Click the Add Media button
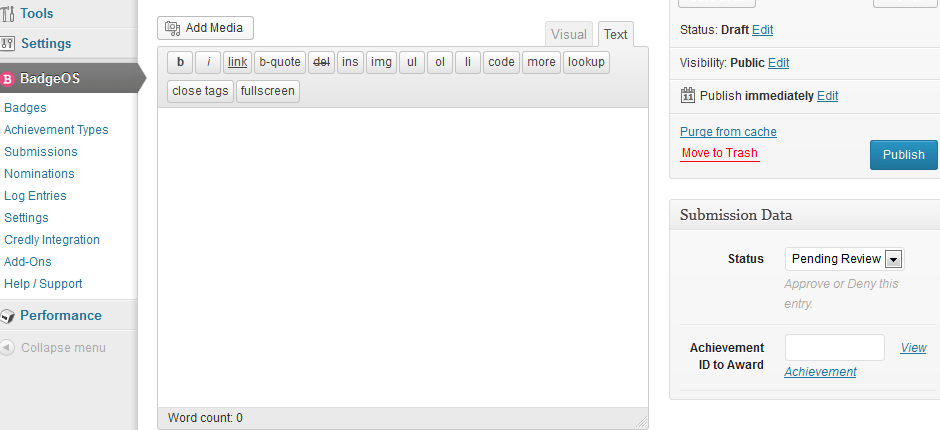 coord(206,28)
